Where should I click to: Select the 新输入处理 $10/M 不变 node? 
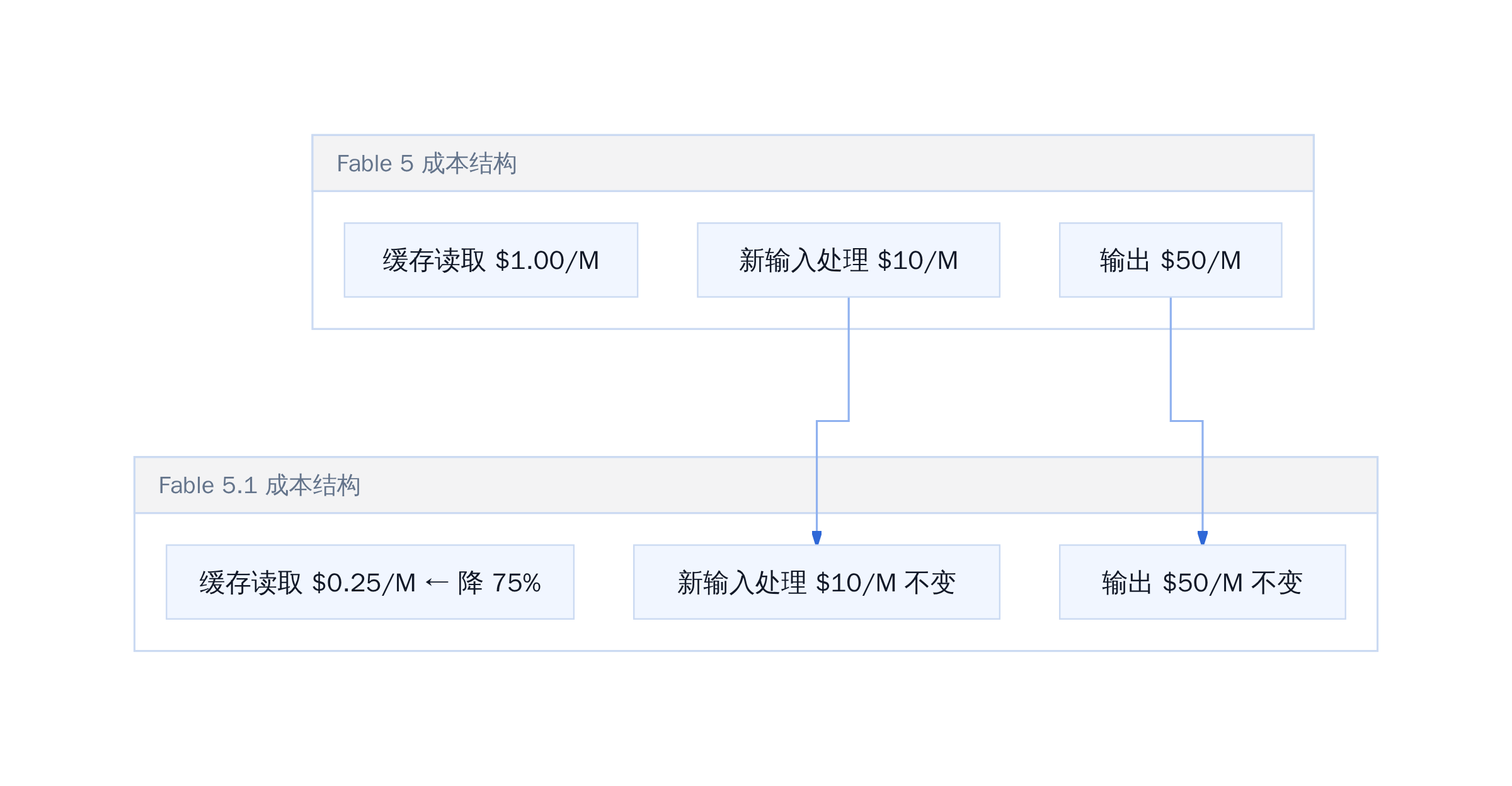tap(816, 582)
